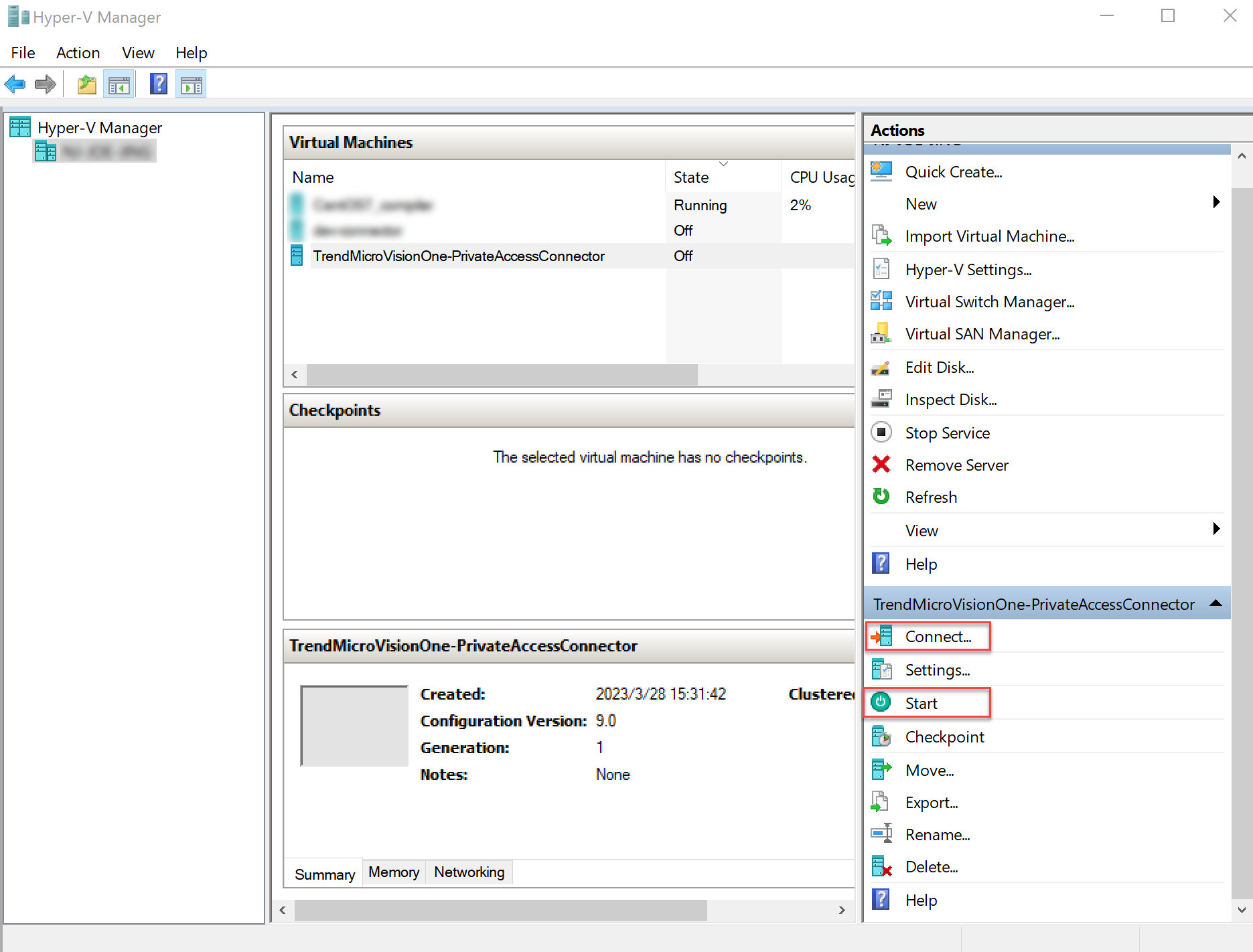Viewport: 1253px width, 952px height.
Task: Select the Import Virtual Machine action
Action: tap(990, 236)
